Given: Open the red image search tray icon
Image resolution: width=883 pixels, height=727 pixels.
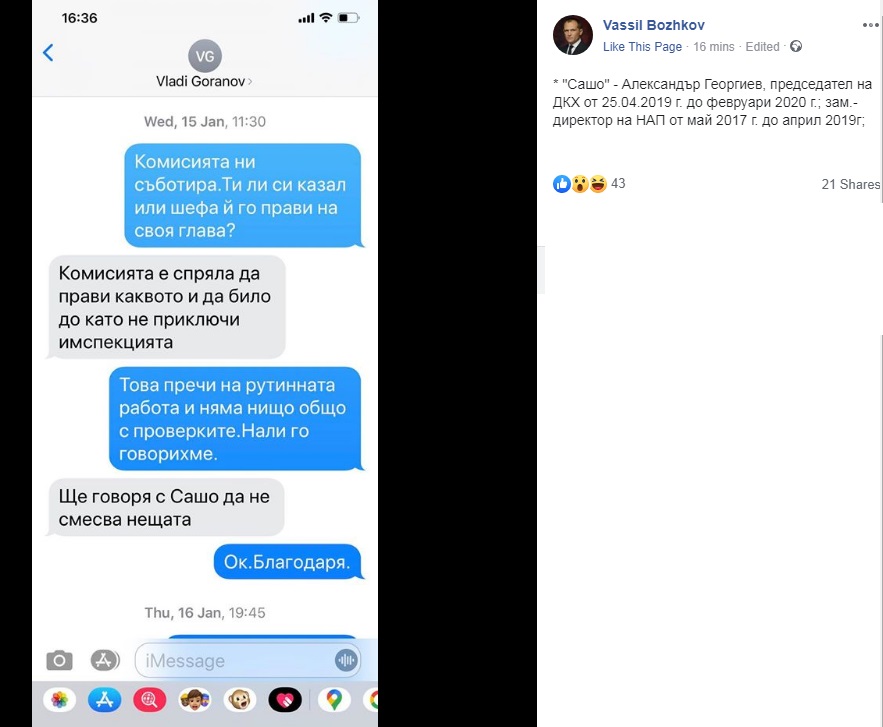Looking at the screenshot, I should pos(150,700).
